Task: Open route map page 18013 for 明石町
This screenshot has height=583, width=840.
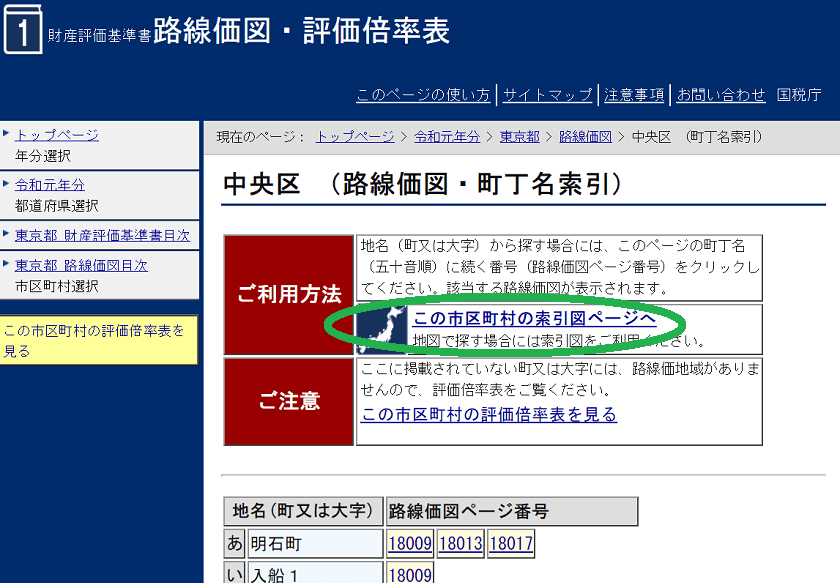Action: (x=460, y=544)
